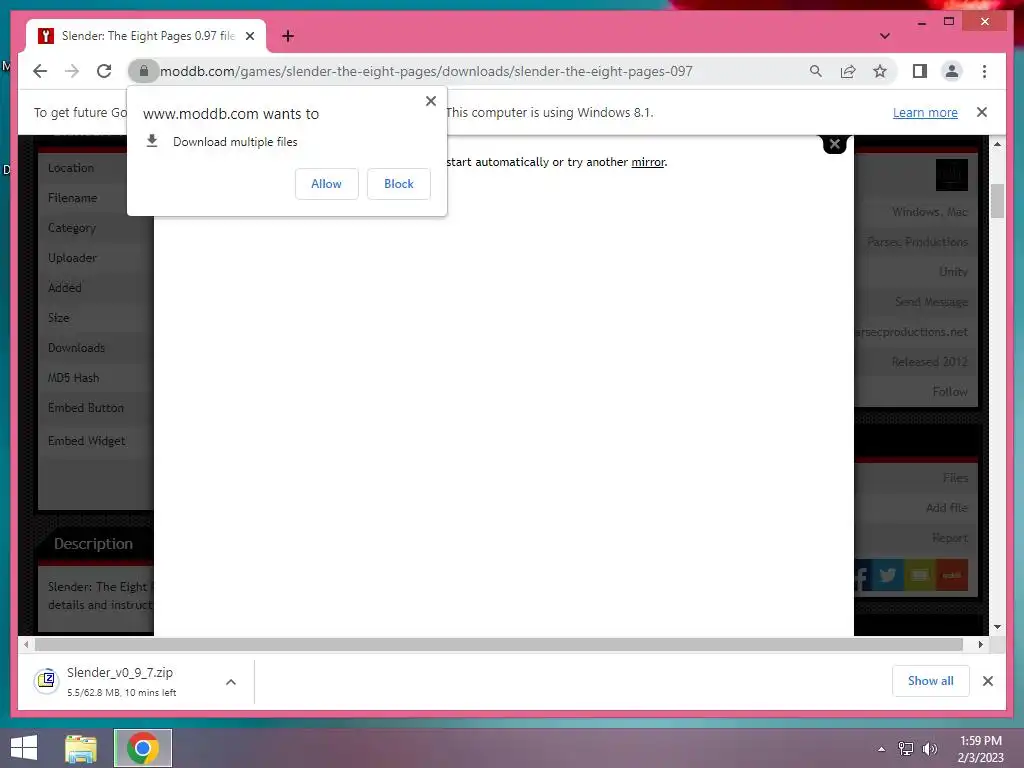Close the download overlay dialog
Viewport: 1024px width, 768px height.
pos(835,144)
